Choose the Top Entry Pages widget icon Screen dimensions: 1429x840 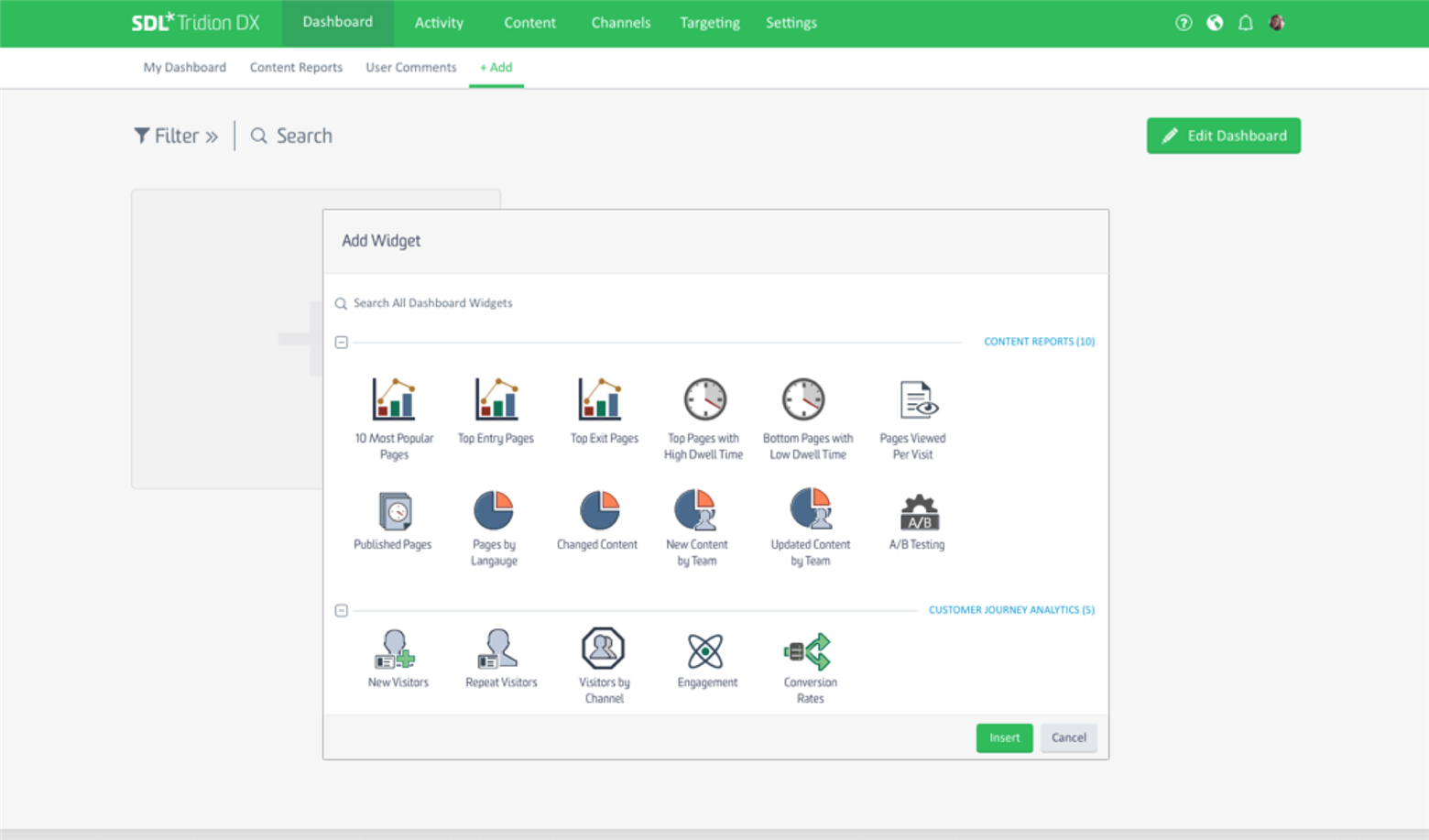pos(496,399)
